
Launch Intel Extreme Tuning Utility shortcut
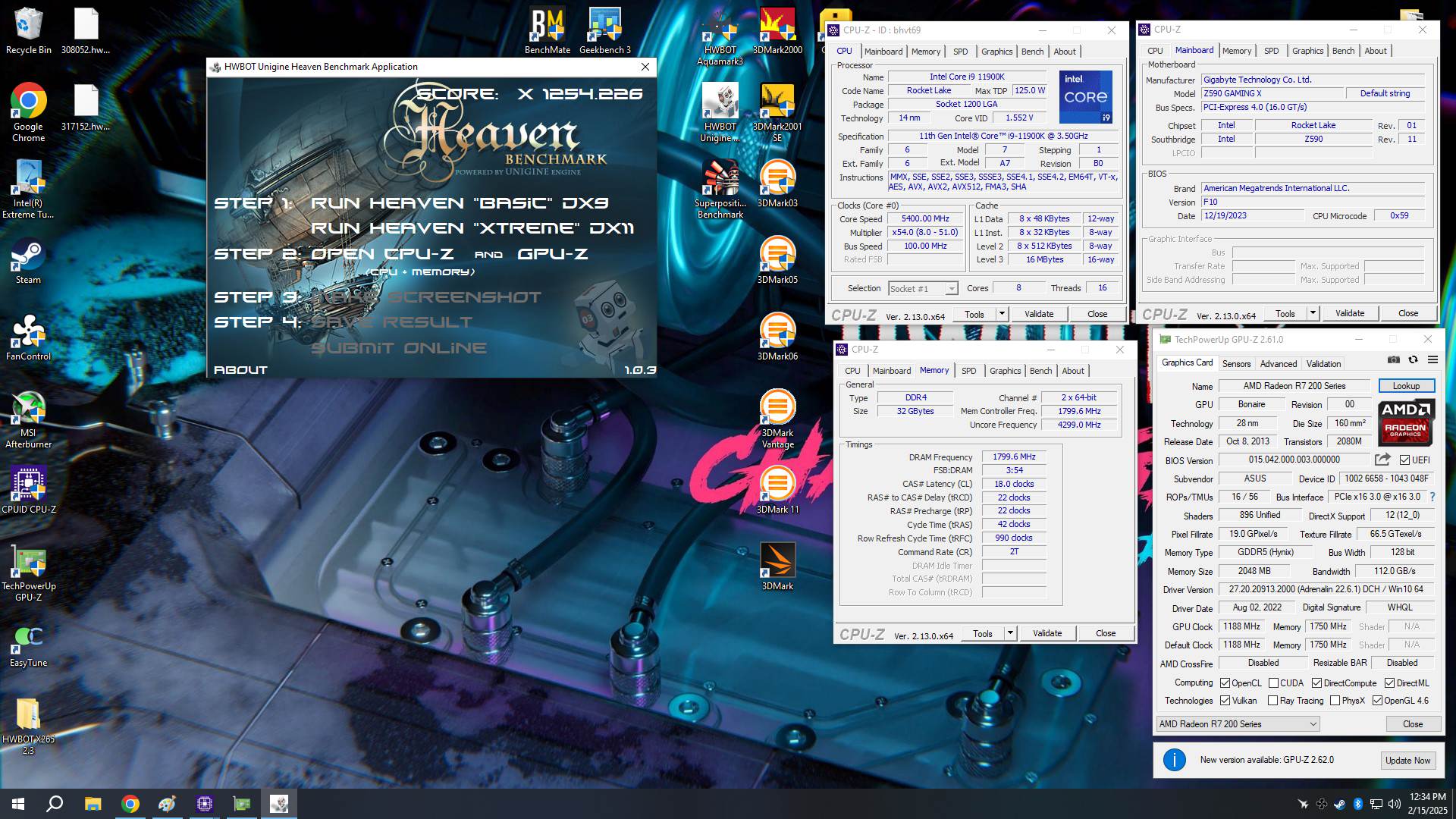point(28,189)
